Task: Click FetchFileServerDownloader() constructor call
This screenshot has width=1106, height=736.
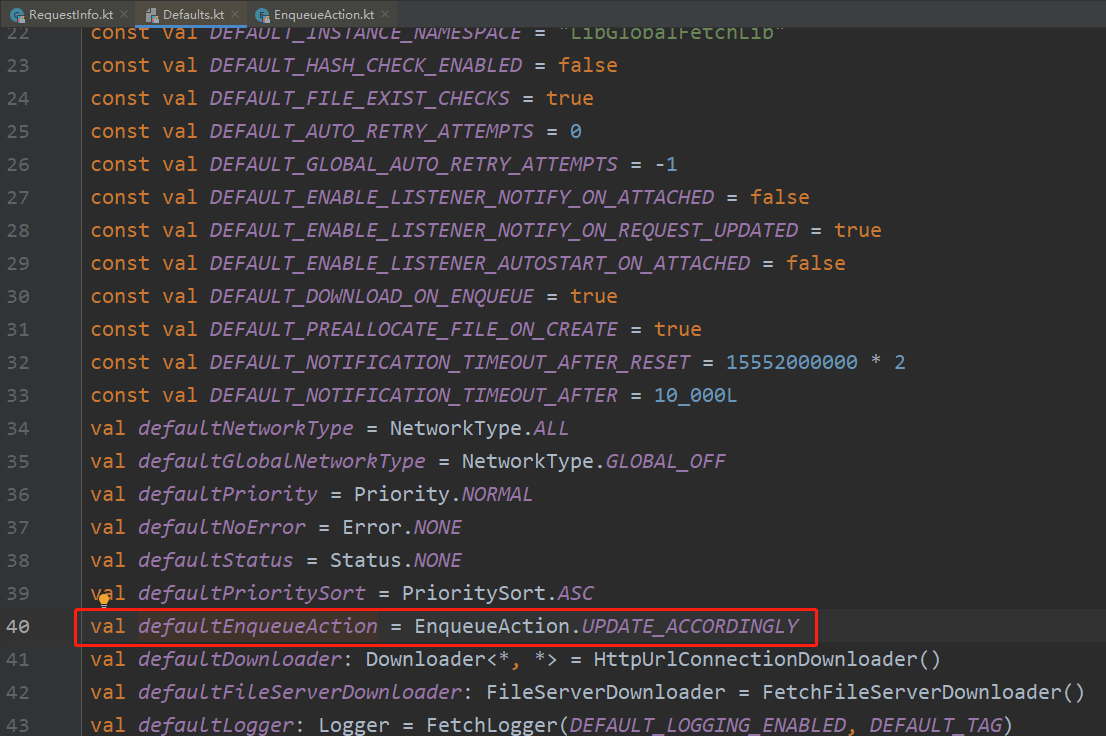Action: click(923, 692)
